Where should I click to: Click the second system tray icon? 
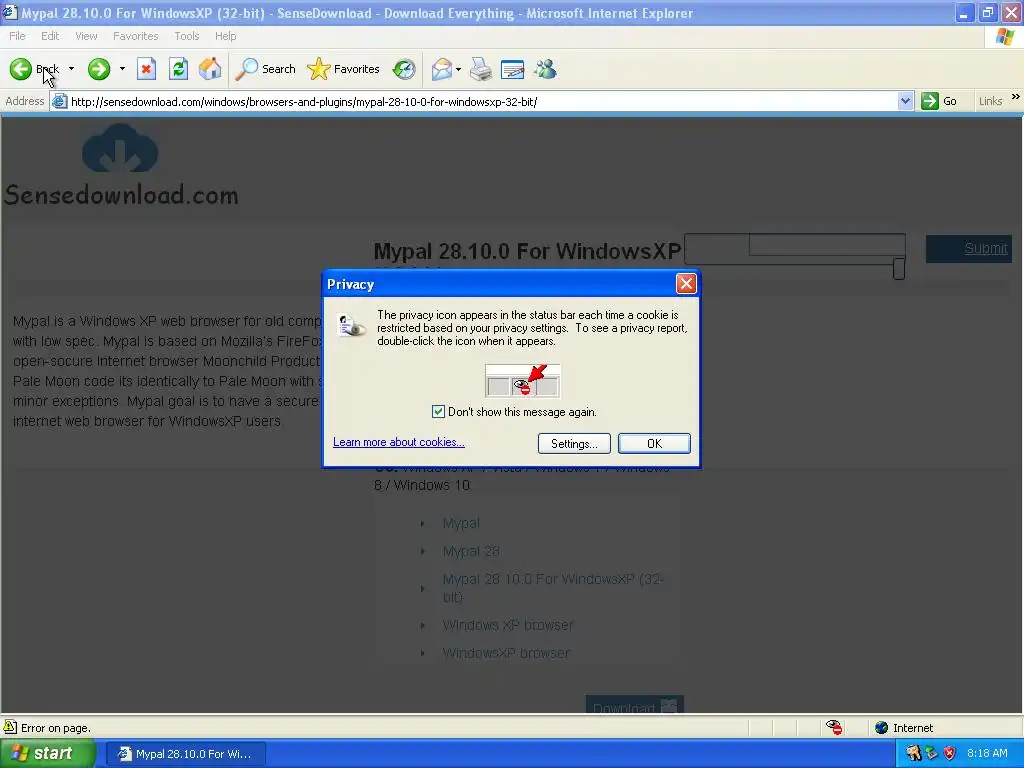[931, 754]
